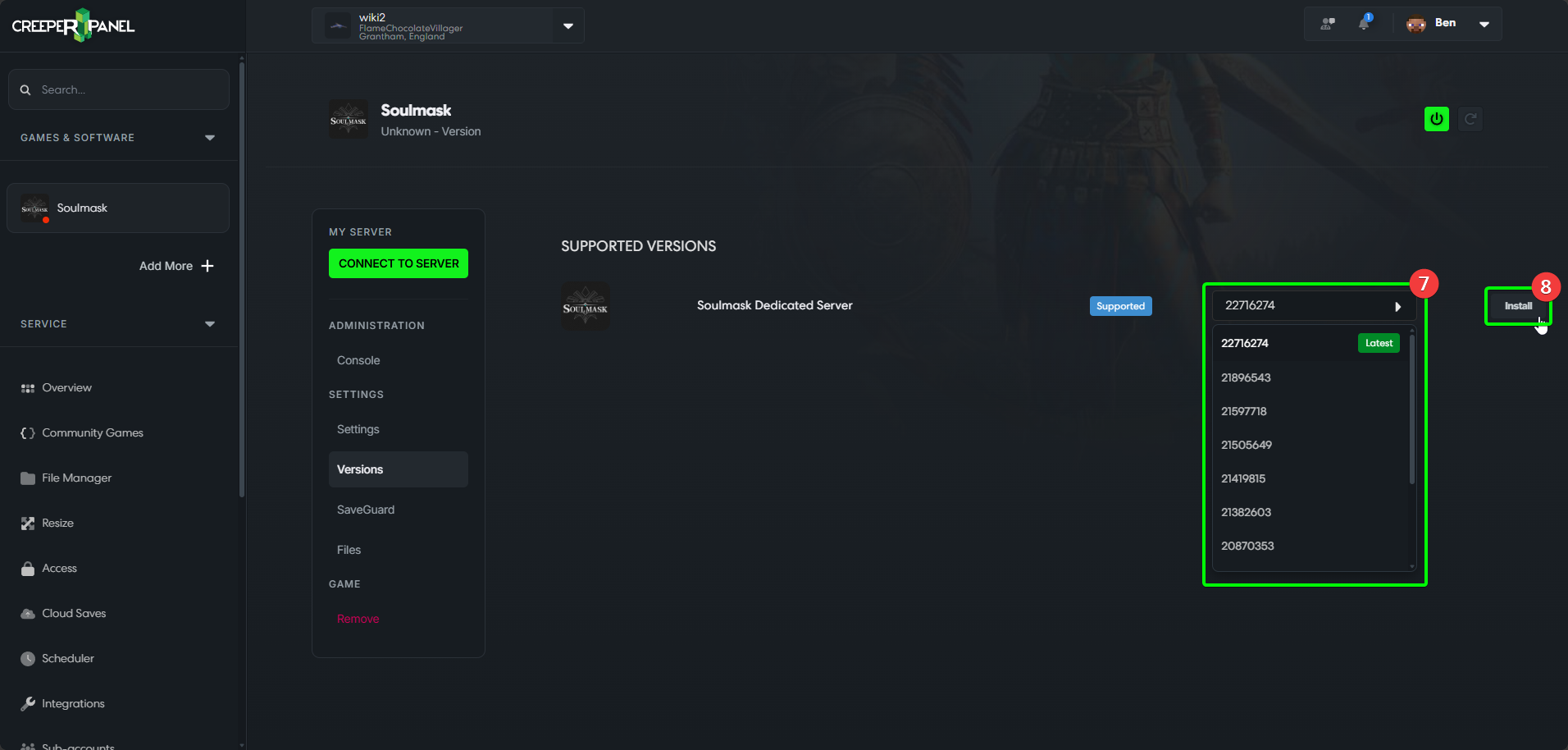Click the Cloud Saves icon in sidebar
Screen dimensions: 1568x750
click(x=27, y=613)
